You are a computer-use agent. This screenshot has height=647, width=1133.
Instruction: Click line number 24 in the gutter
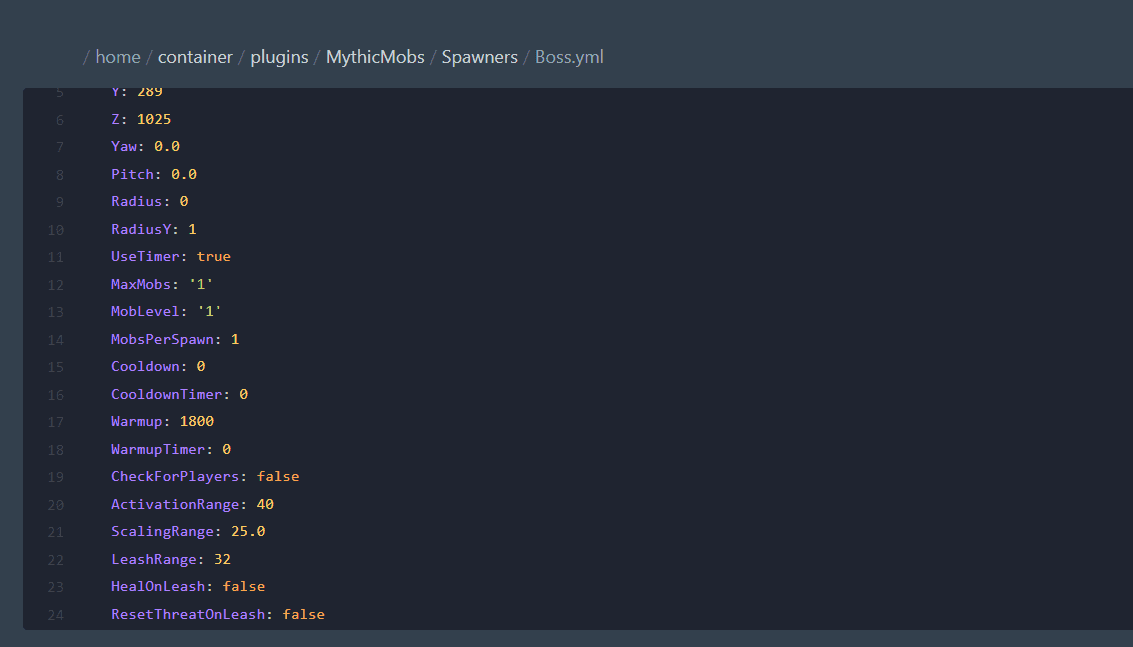(55, 614)
